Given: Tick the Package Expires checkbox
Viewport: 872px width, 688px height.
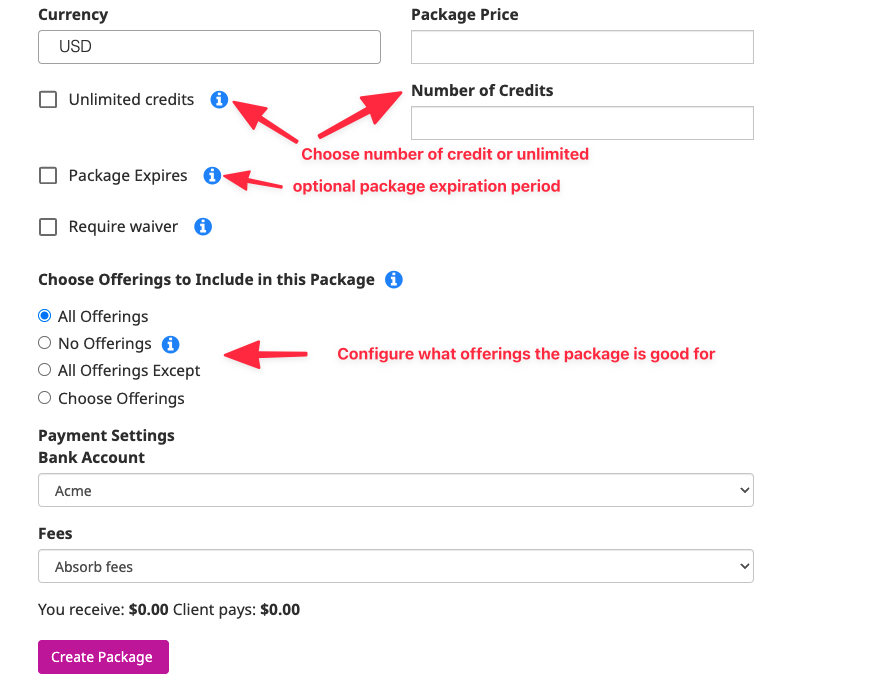Looking at the screenshot, I should (48, 176).
